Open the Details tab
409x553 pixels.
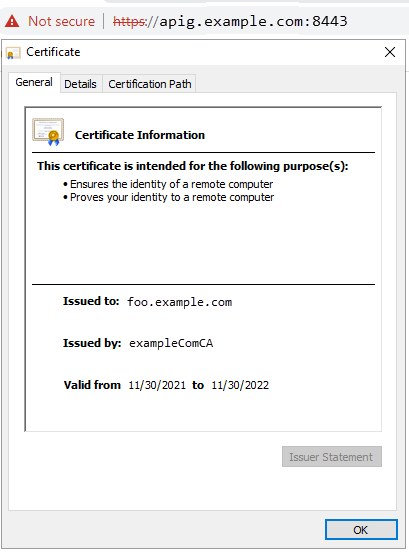coord(80,84)
